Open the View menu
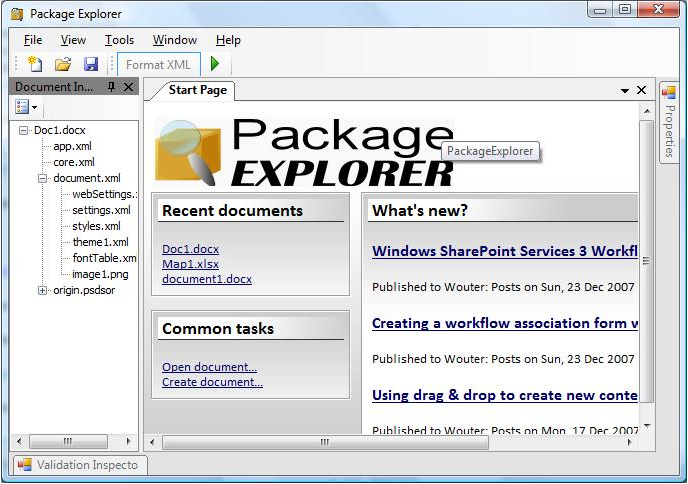The image size is (688, 484). point(73,40)
